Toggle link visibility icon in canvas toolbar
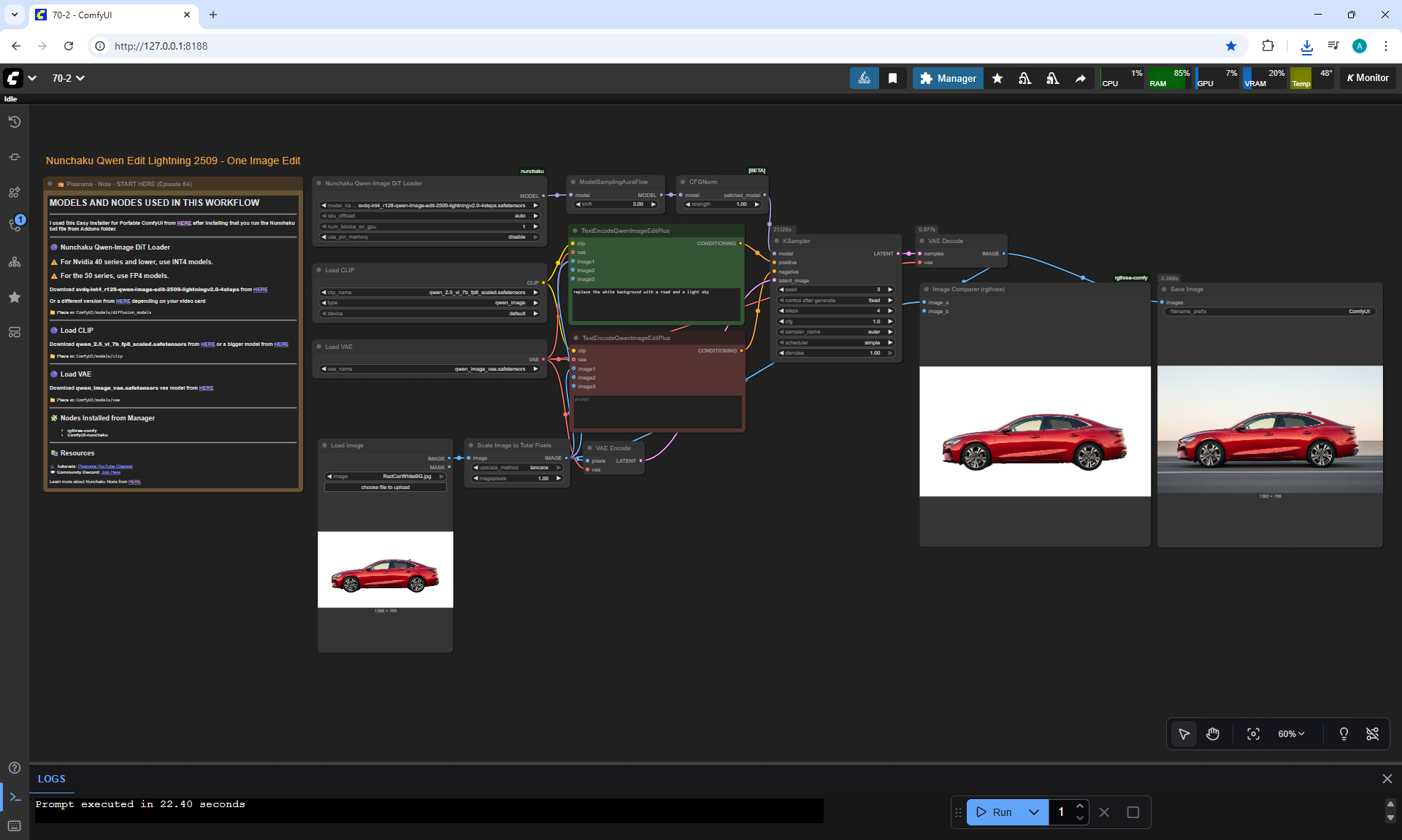The image size is (1402, 840). point(1372,734)
